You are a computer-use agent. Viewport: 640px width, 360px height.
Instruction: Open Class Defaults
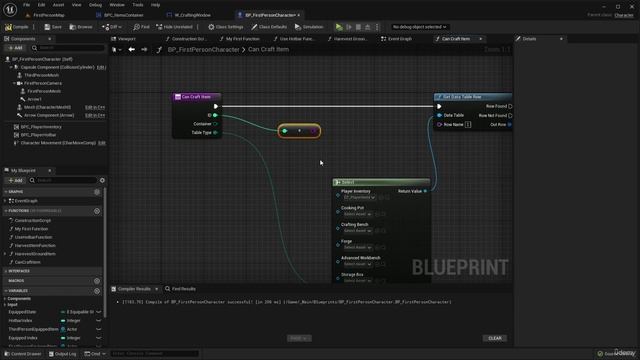pos(269,27)
